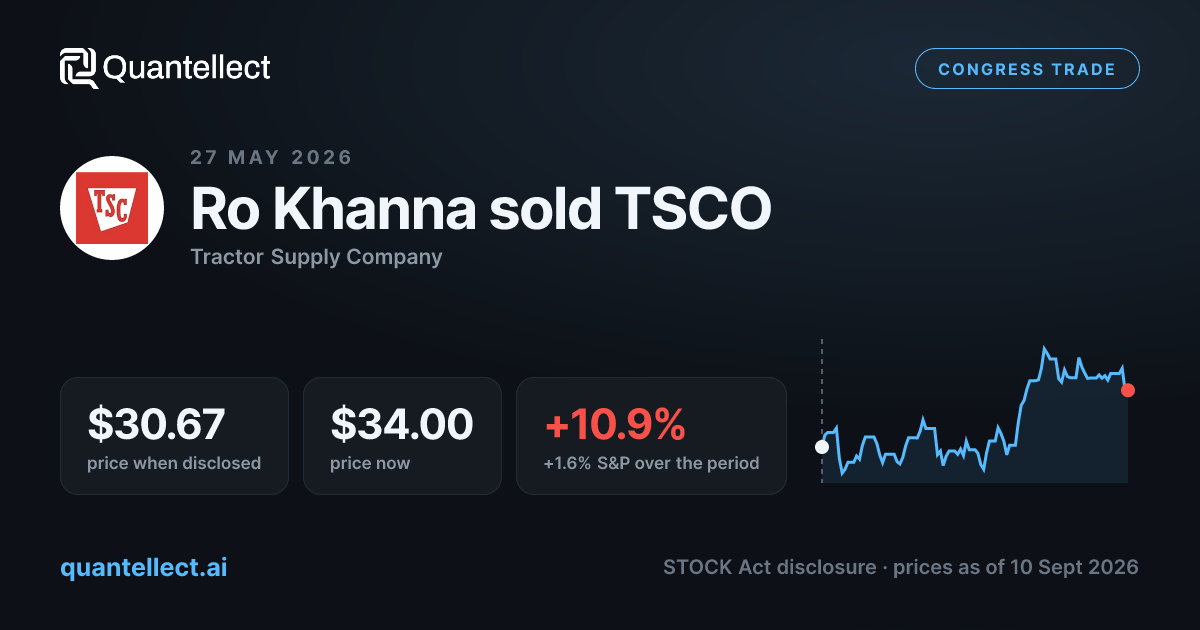
Task: Click the red end dot on chart
Action: [x=1128, y=390]
